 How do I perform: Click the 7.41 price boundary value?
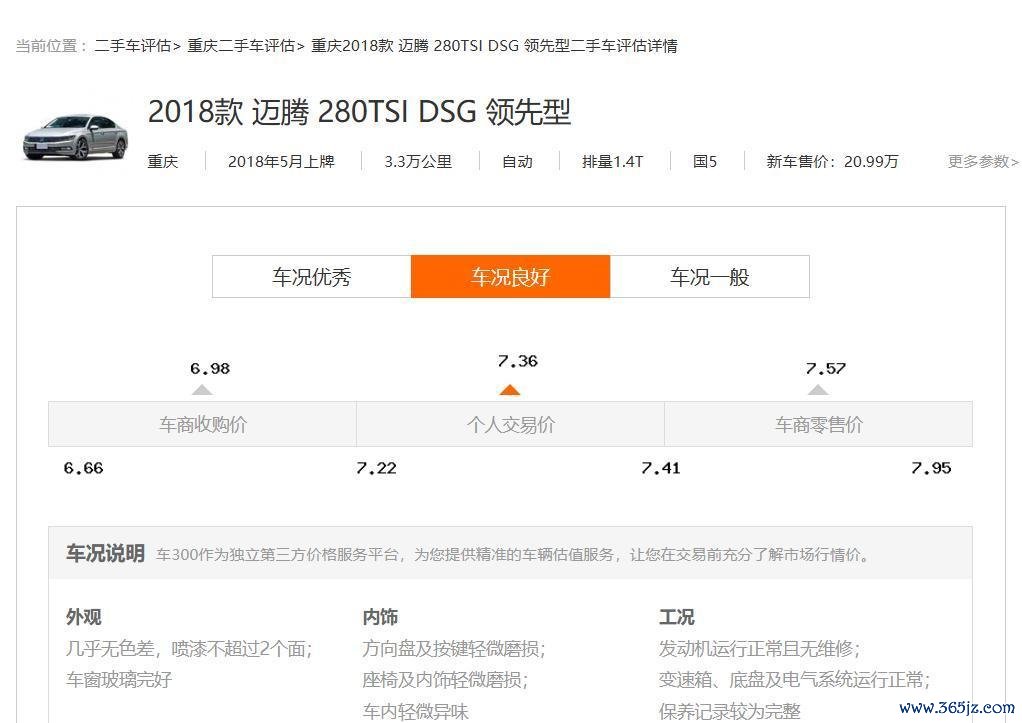660,468
